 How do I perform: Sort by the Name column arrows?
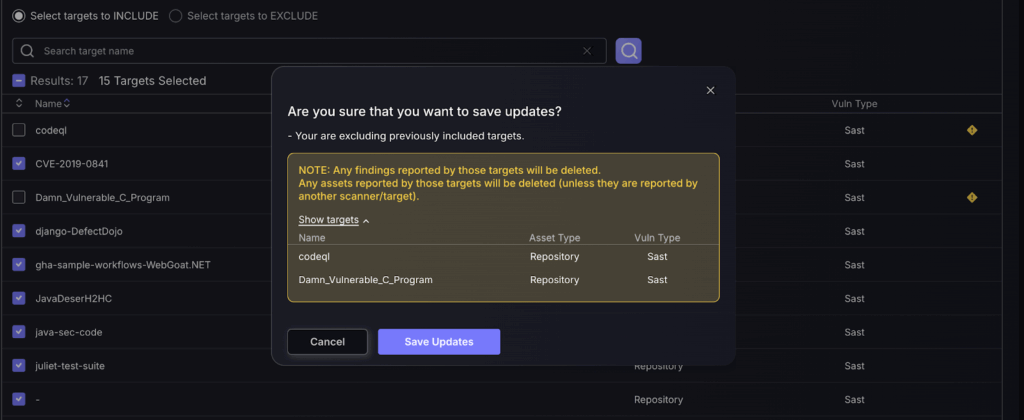tap(67, 103)
